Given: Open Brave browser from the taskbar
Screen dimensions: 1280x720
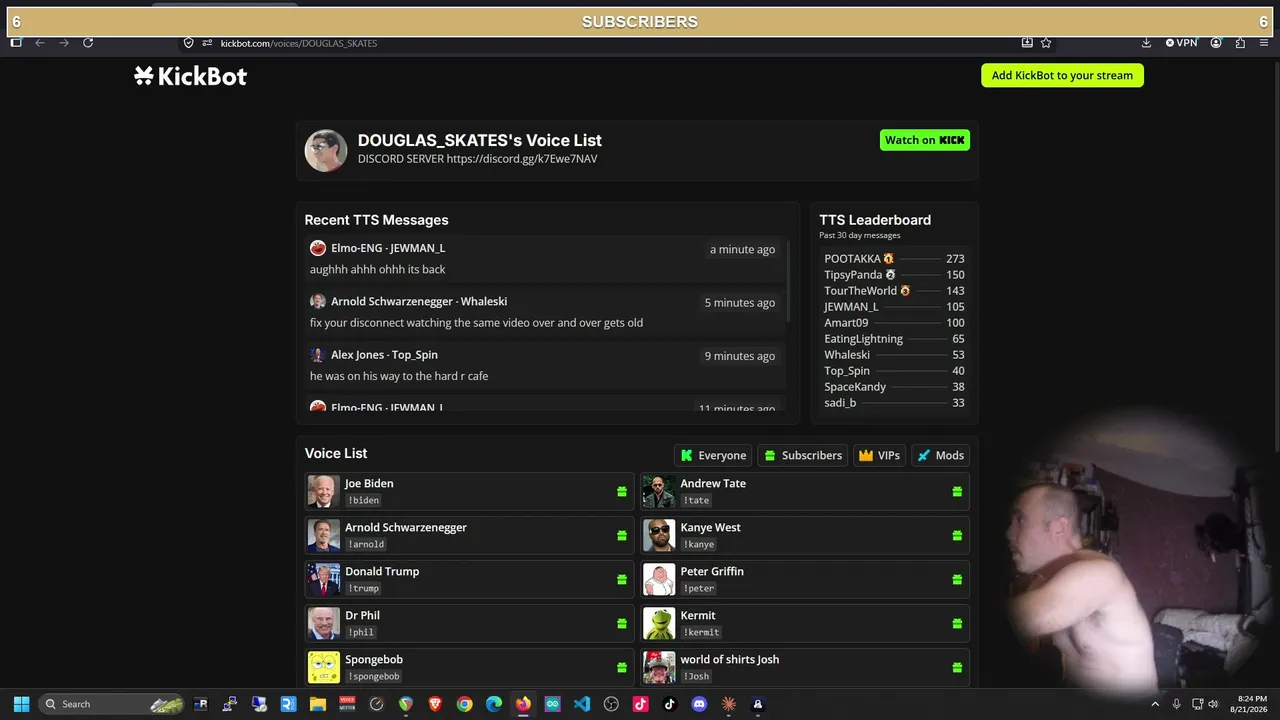Looking at the screenshot, I should (x=435, y=704).
